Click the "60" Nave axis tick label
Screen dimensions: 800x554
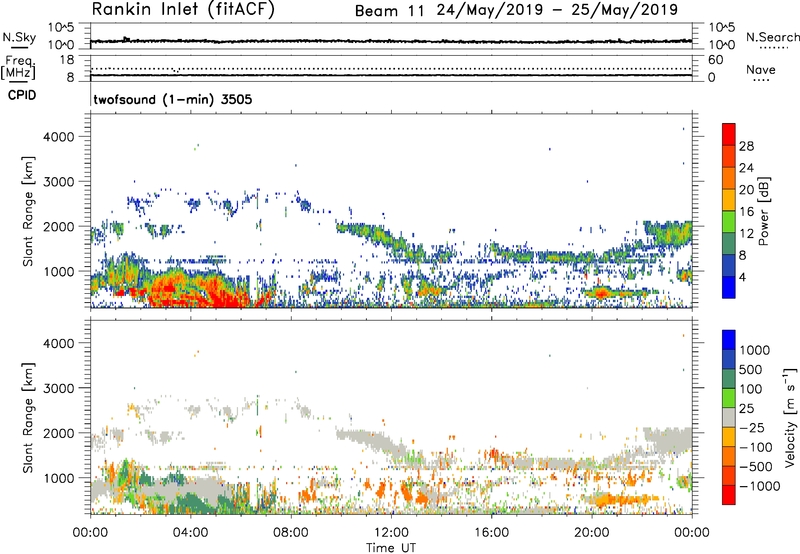tap(715, 60)
